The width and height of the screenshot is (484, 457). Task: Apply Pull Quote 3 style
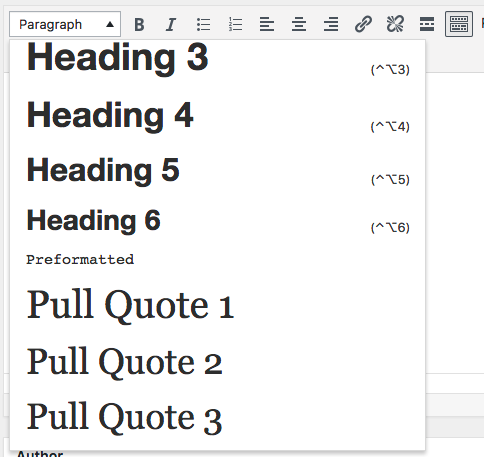click(x=218, y=417)
